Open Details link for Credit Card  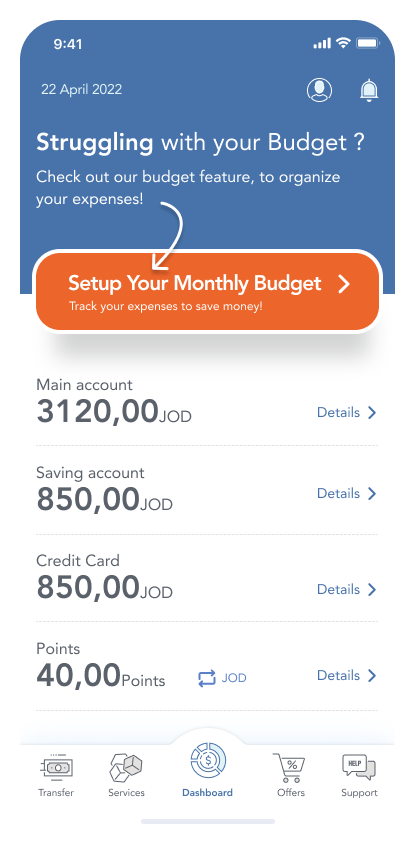point(338,590)
